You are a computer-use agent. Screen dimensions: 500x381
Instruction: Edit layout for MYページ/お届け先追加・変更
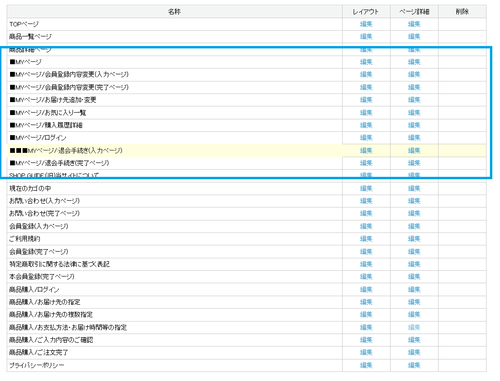pyautogui.click(x=366, y=100)
